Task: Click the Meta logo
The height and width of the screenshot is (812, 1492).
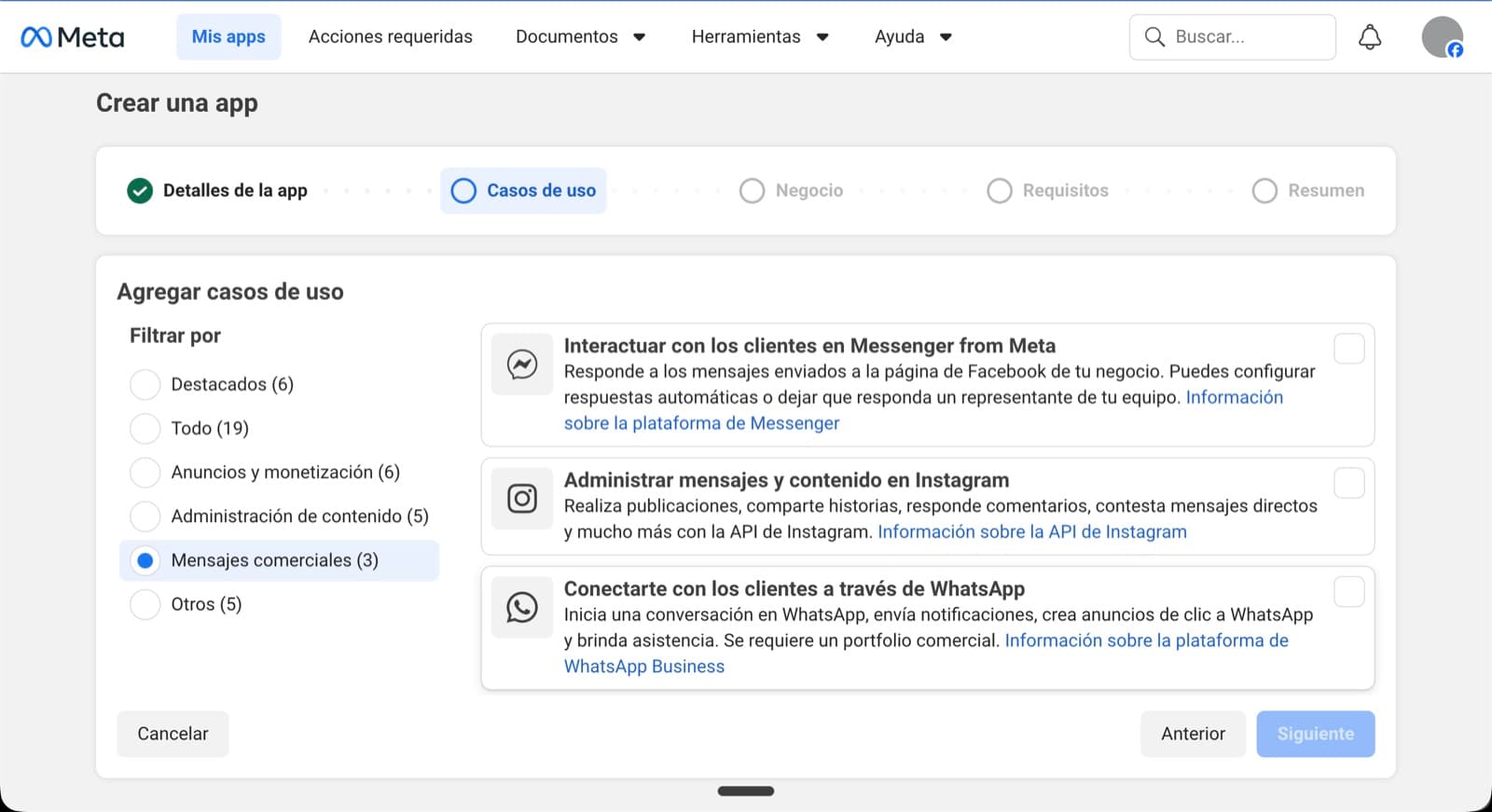Action: coord(73,37)
